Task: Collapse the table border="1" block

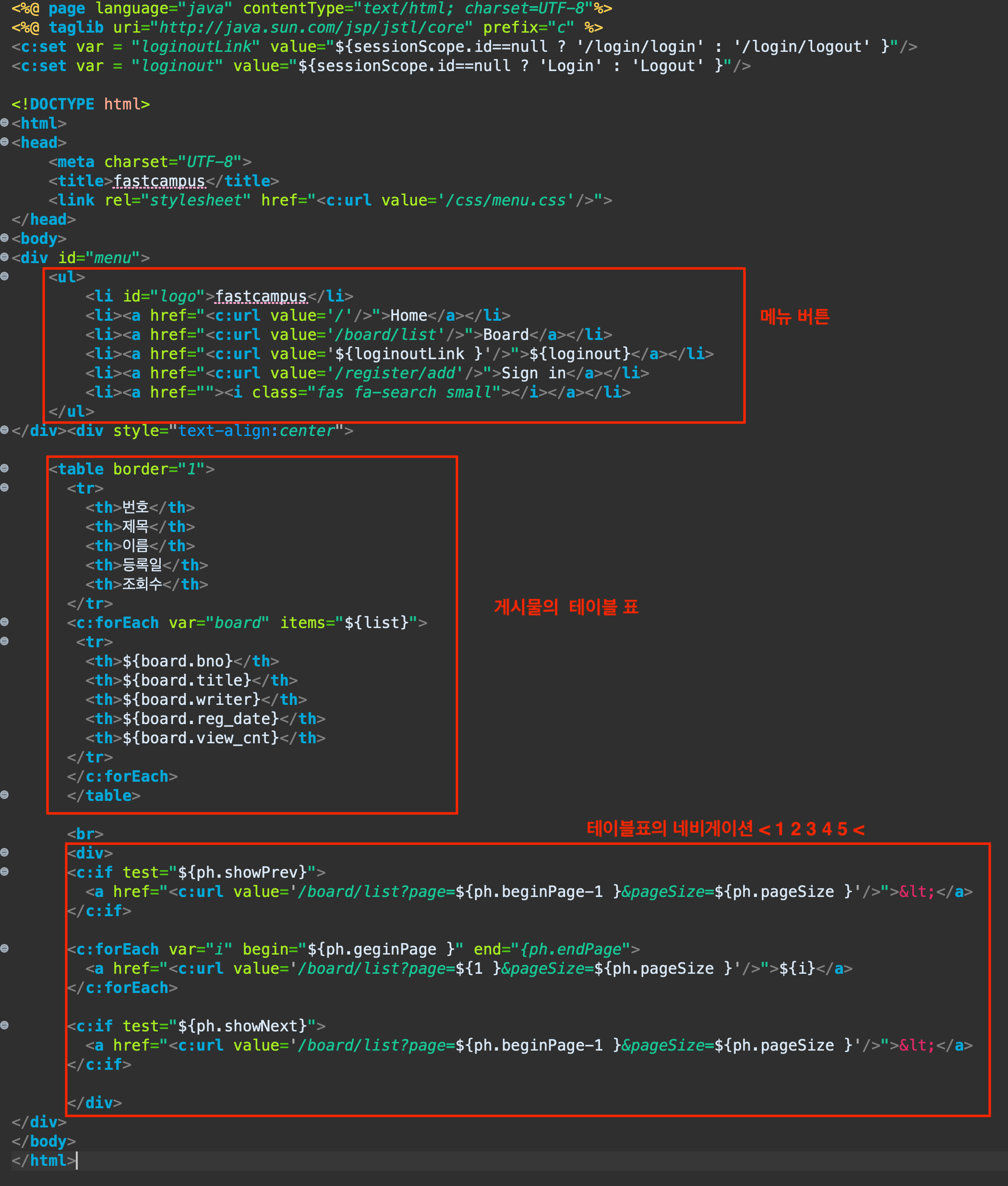Action: pos(5,469)
